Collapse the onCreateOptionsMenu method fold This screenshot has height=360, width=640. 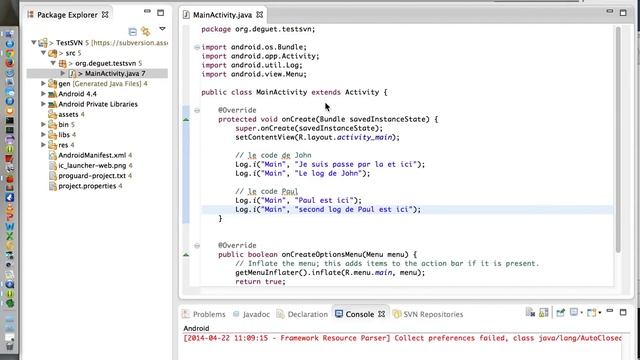197,246
